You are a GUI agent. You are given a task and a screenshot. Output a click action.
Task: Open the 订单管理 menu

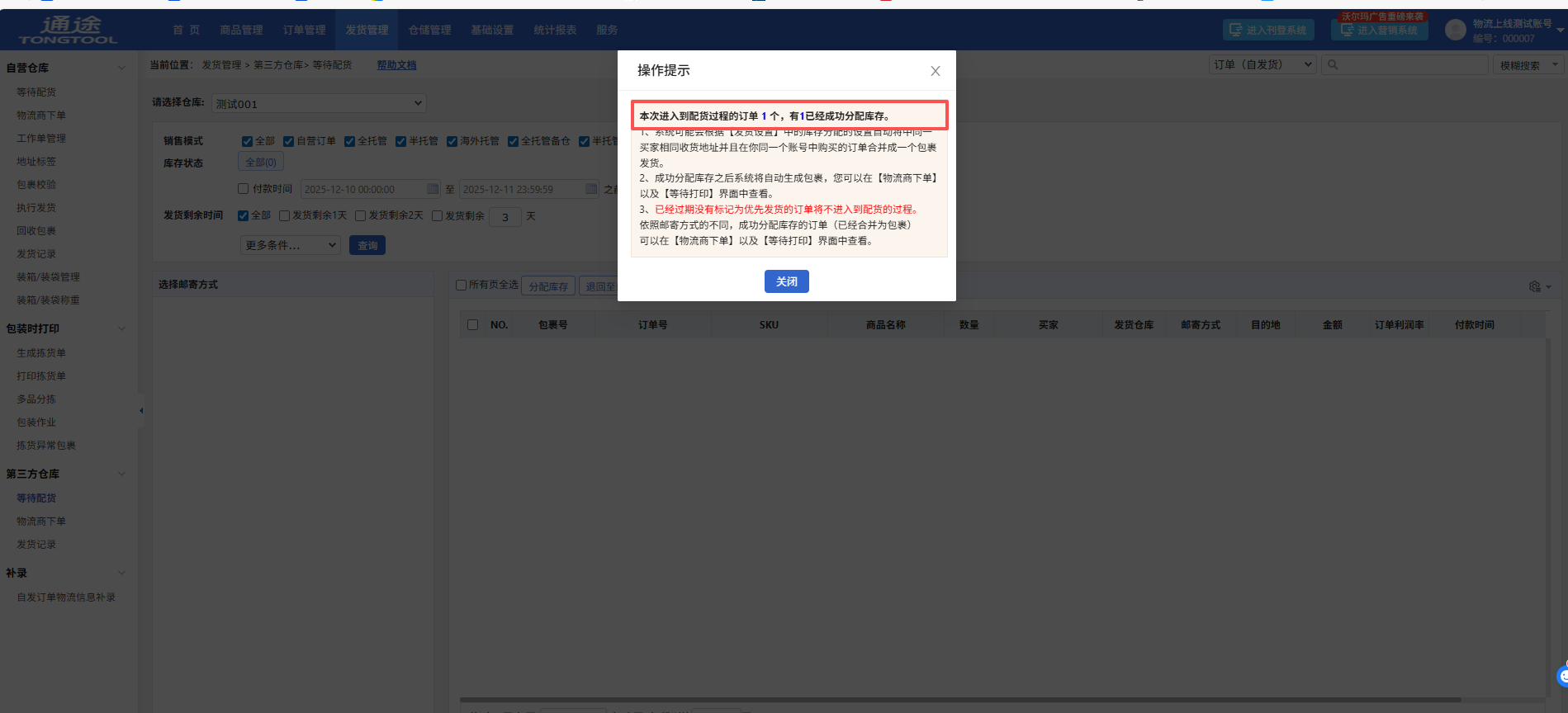coord(304,30)
